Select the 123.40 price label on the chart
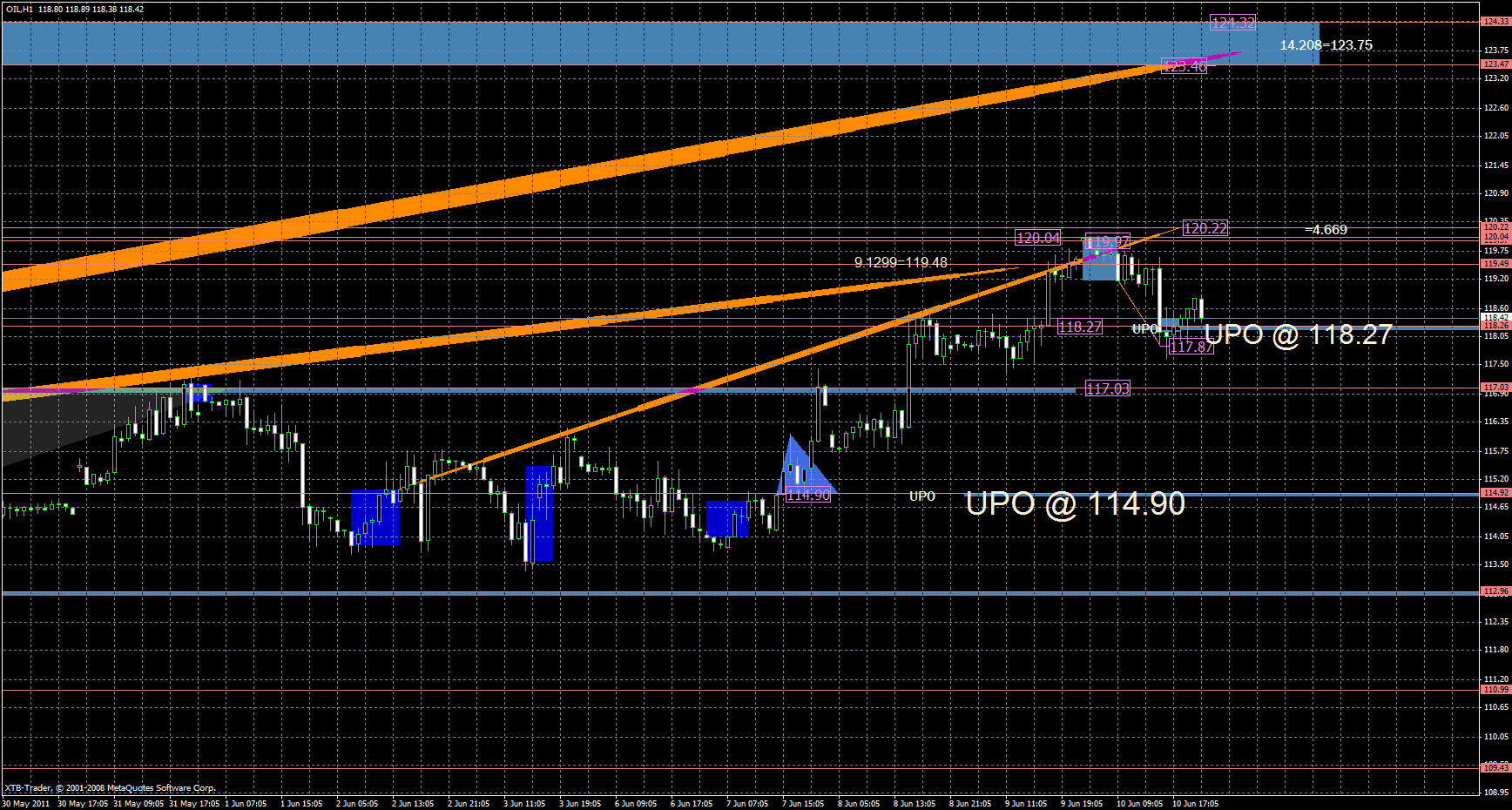Viewport: 1512px width, 810px height. 1183,67
